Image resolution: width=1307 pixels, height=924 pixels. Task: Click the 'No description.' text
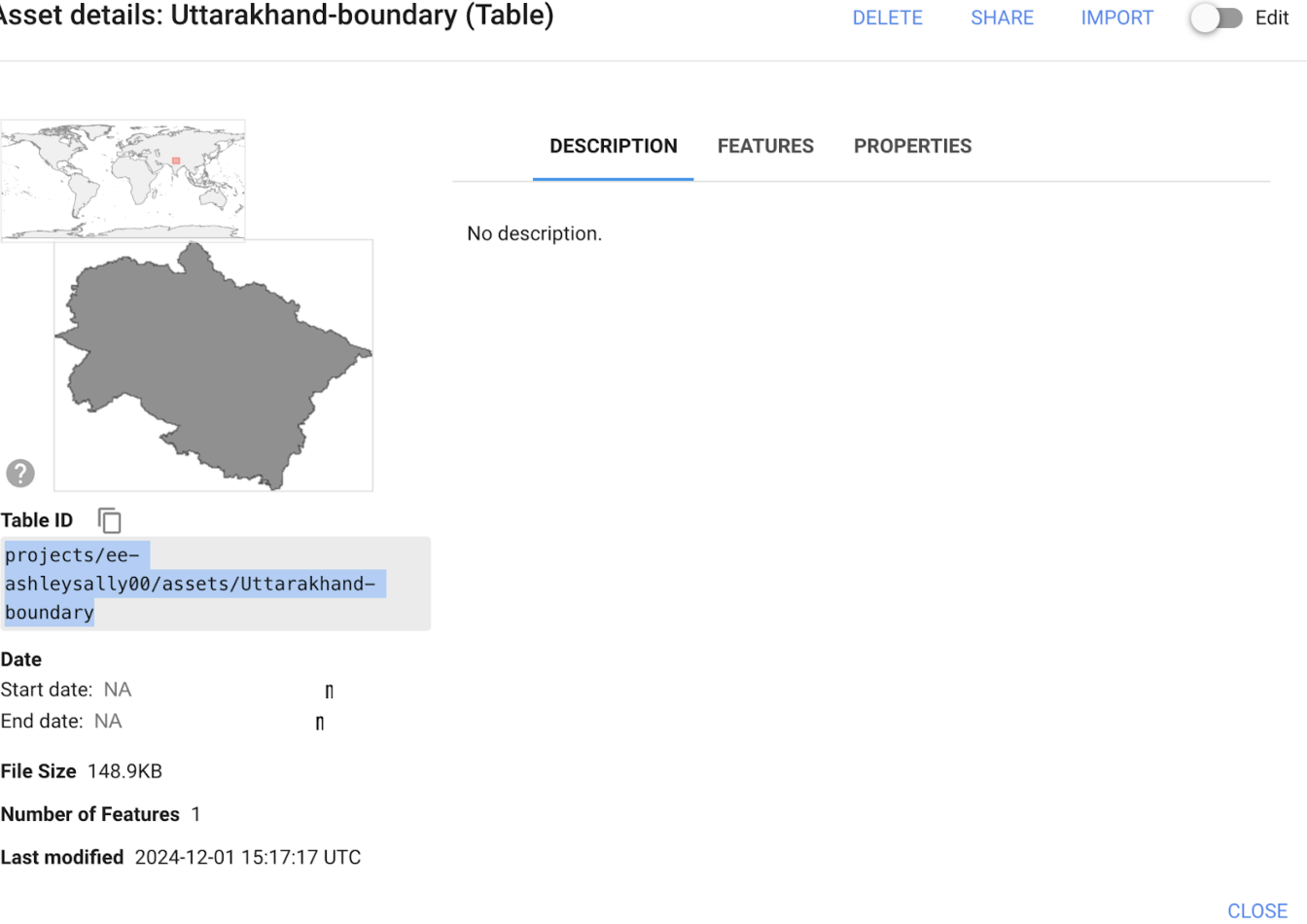(535, 233)
